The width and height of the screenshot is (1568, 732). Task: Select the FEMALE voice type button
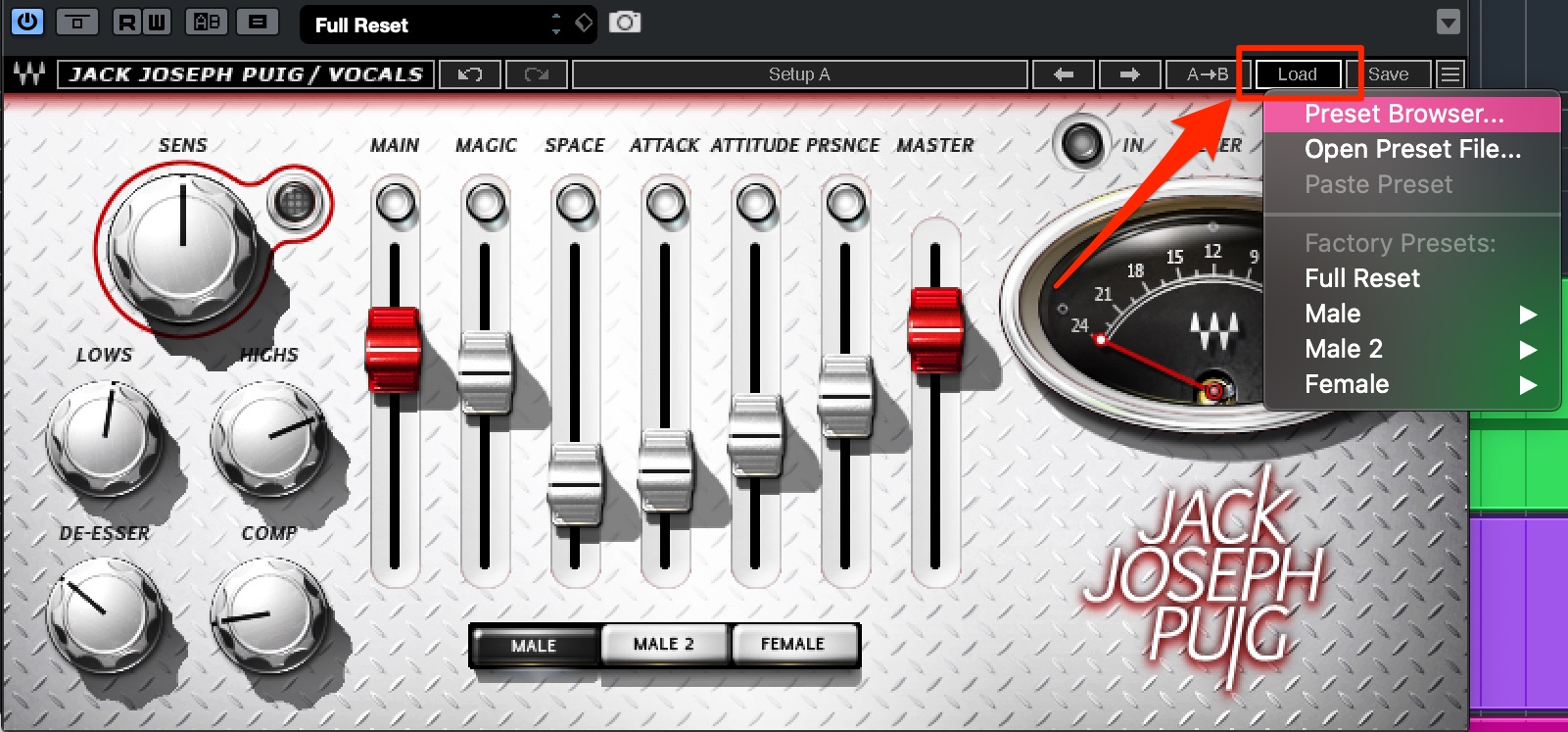pos(793,644)
